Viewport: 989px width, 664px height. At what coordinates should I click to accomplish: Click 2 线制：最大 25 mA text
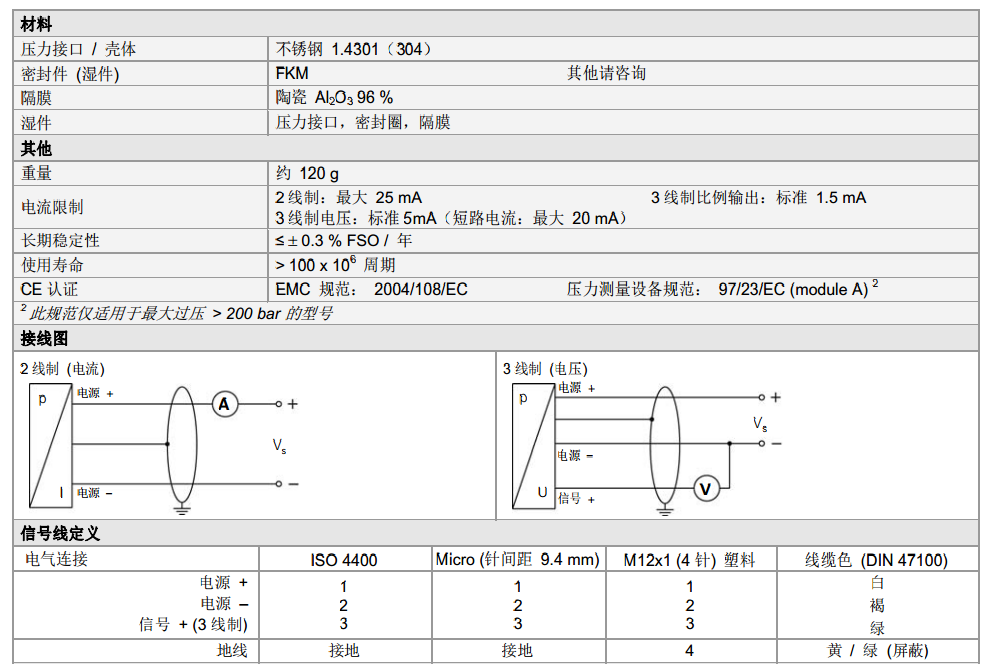coord(348,197)
